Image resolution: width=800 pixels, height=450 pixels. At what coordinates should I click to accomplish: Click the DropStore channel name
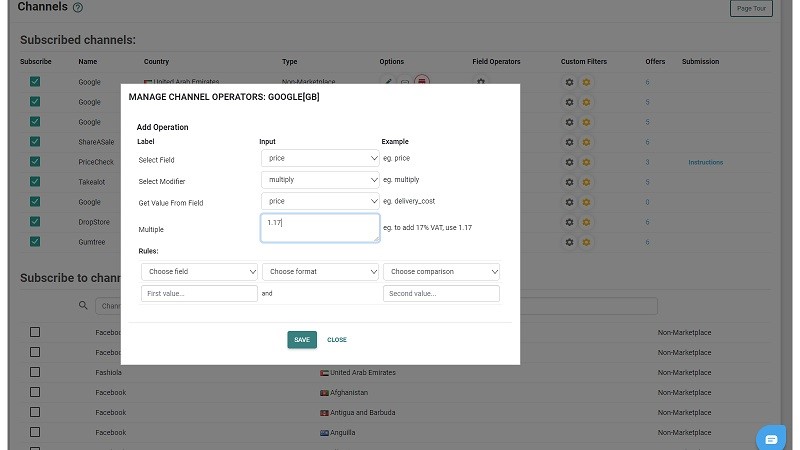[x=94, y=222]
